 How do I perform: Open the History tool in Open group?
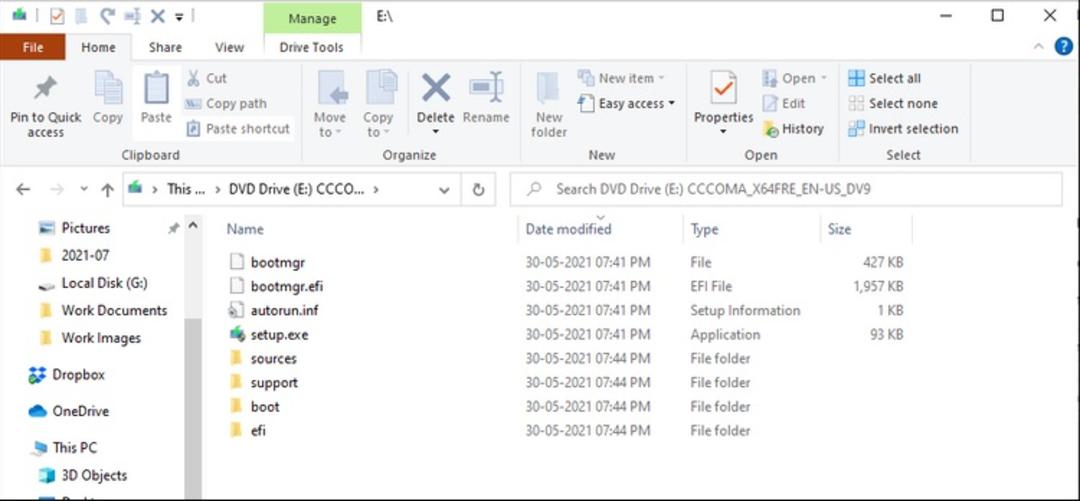click(x=793, y=129)
